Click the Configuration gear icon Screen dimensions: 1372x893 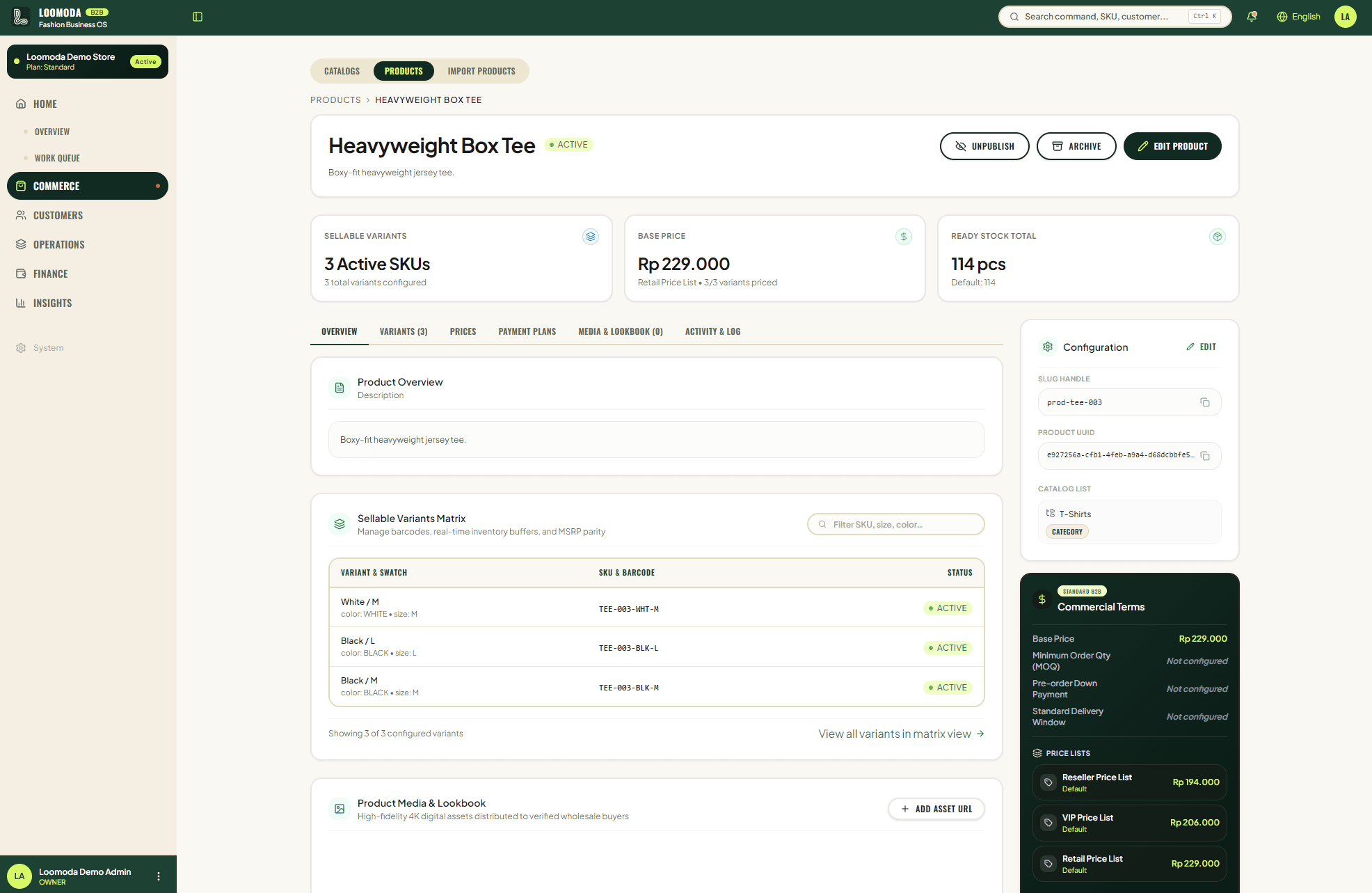[1048, 347]
